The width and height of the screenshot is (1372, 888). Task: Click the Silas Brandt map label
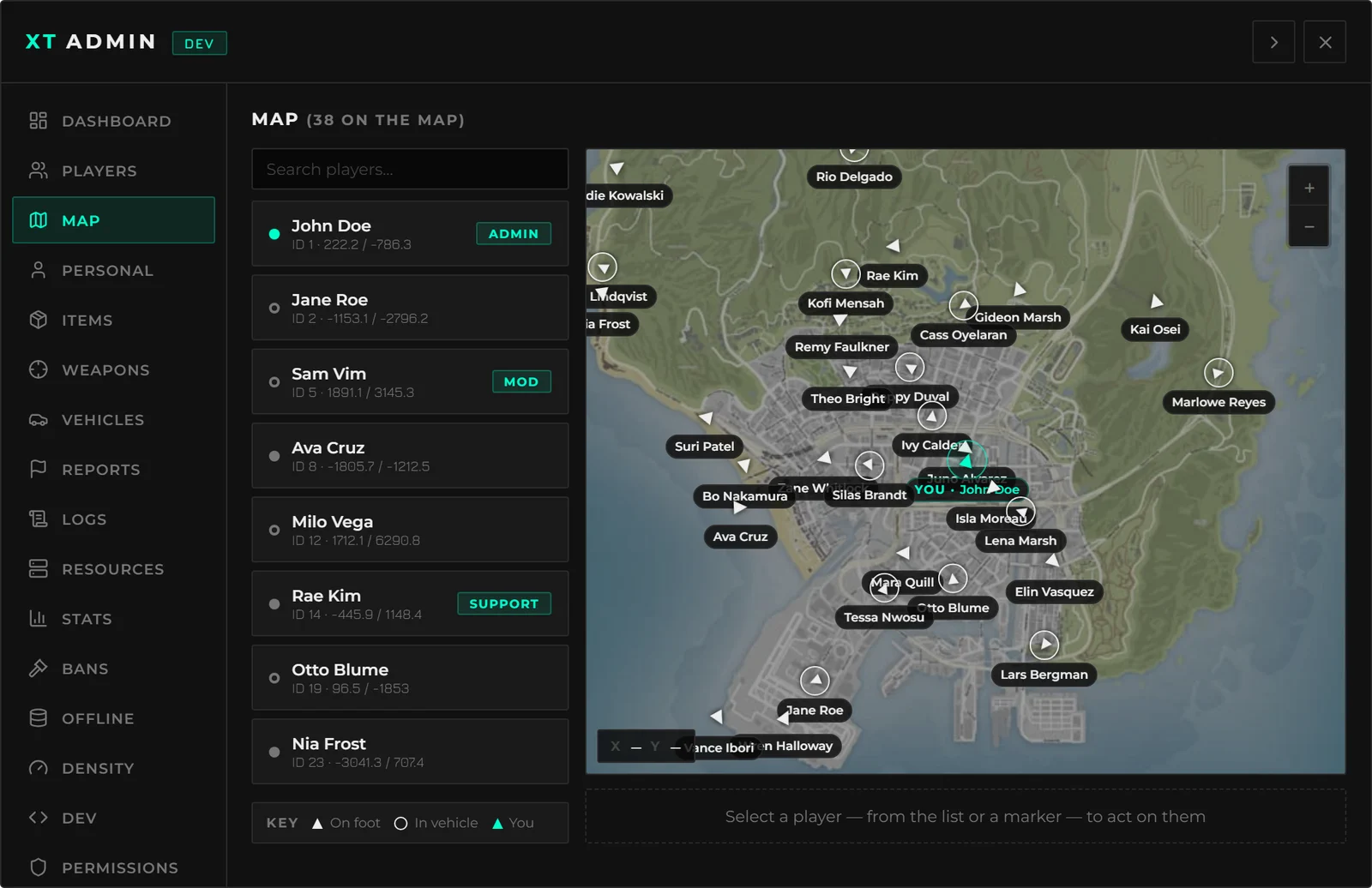tap(869, 495)
